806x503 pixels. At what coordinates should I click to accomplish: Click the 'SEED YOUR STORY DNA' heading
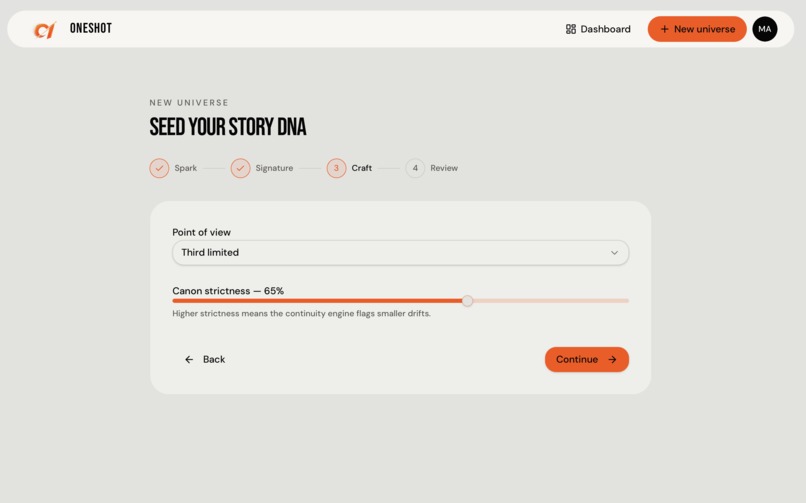click(x=228, y=127)
